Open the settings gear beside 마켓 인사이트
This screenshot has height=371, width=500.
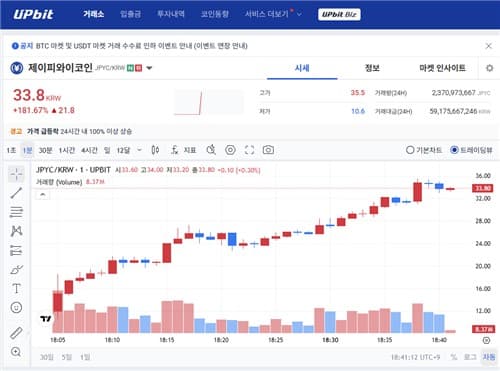click(489, 68)
